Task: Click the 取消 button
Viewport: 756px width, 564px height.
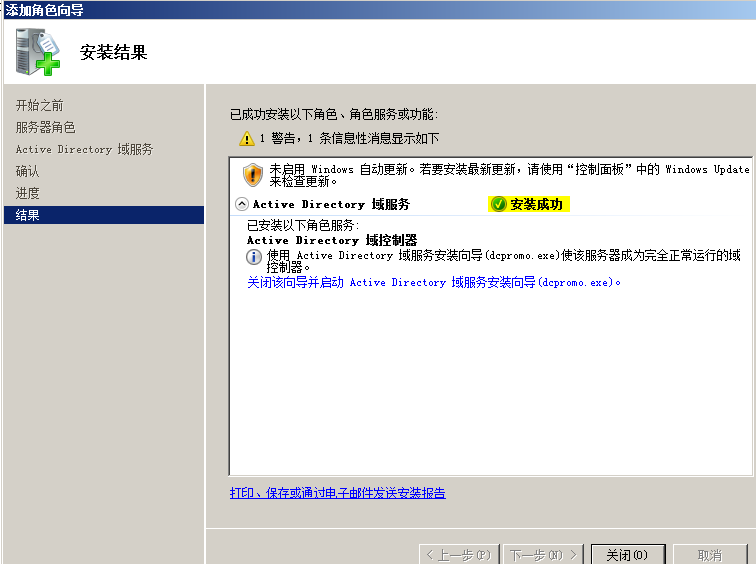Action: (710, 555)
